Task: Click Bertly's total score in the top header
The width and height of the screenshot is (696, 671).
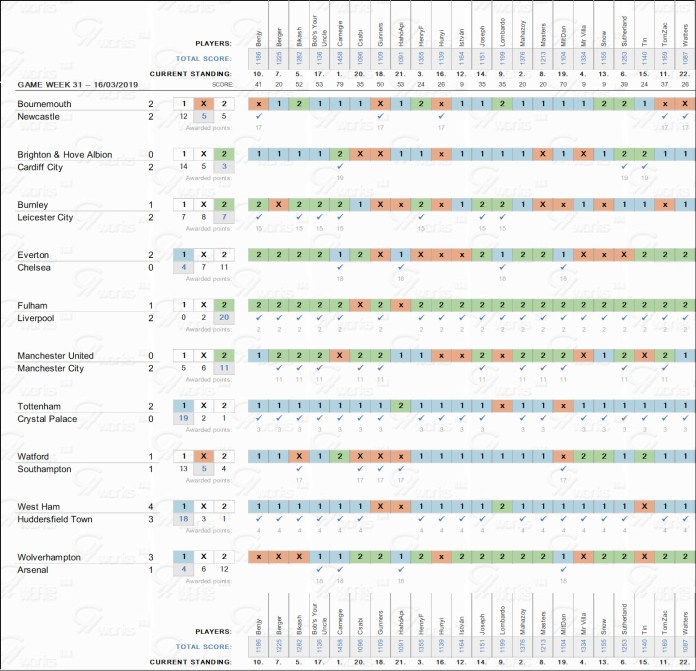Action: (259, 59)
